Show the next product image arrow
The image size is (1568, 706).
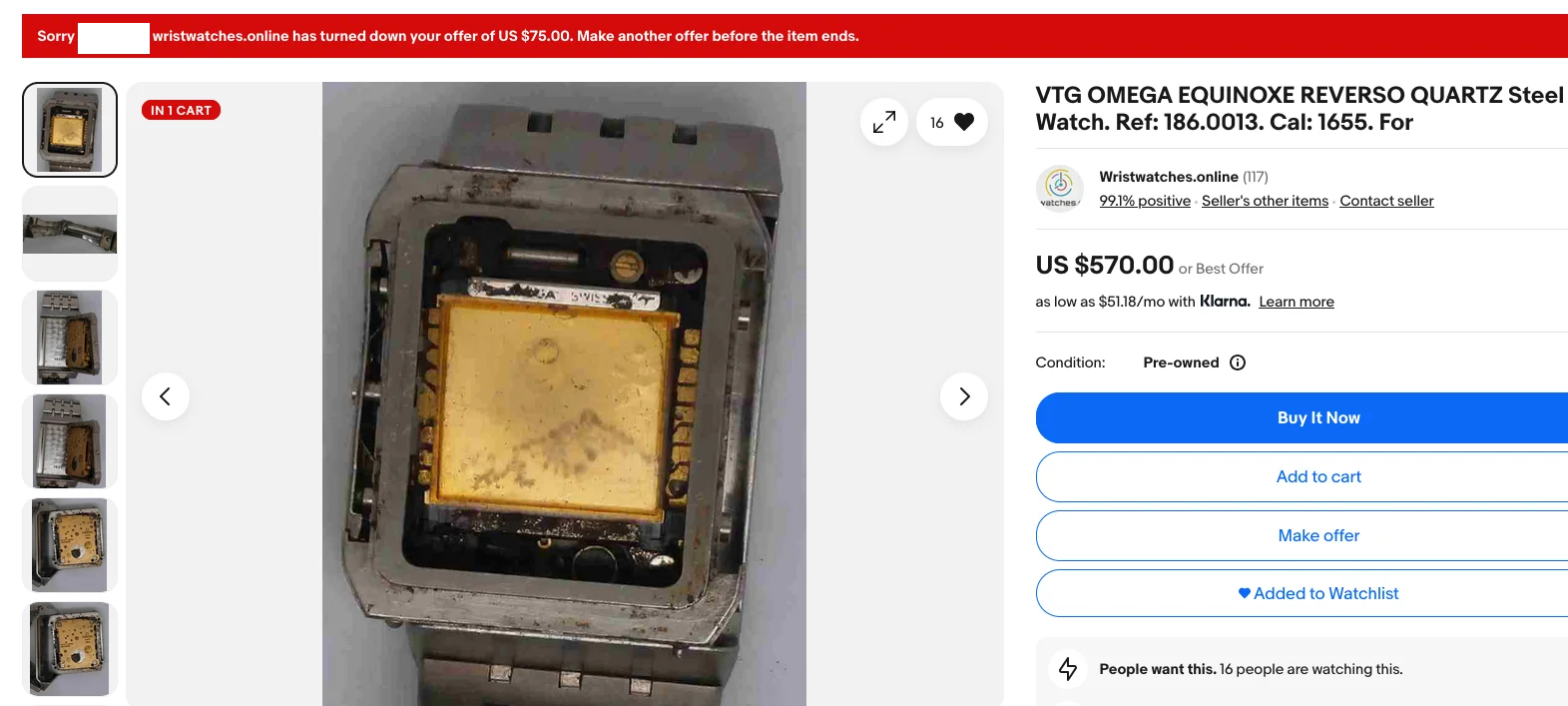click(964, 396)
